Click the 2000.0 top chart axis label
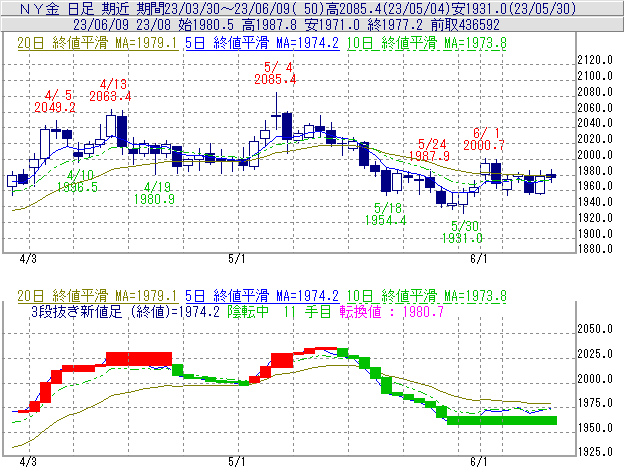 [x=595, y=155]
